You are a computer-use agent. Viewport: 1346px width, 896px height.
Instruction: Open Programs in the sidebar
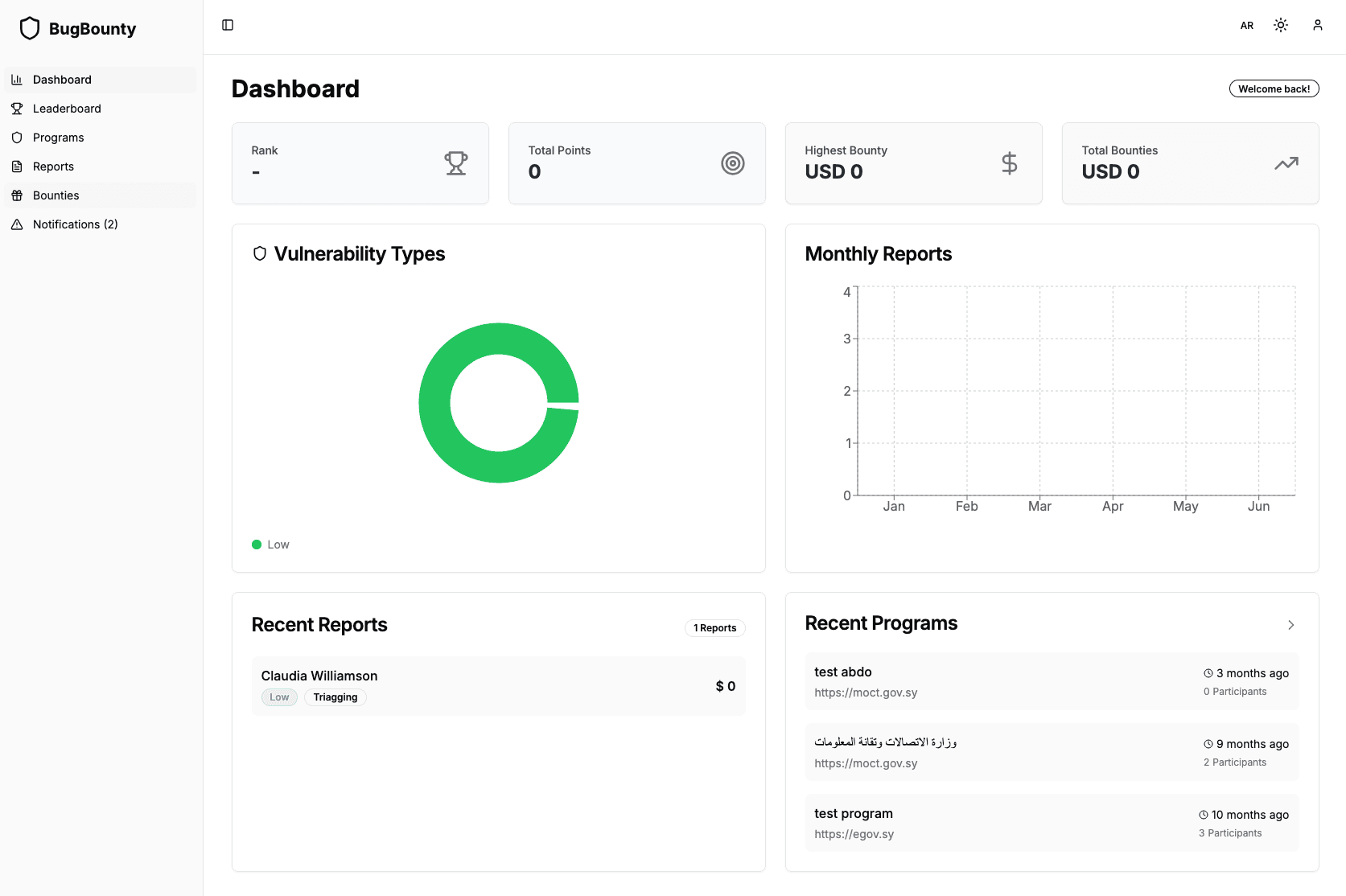pos(100,138)
